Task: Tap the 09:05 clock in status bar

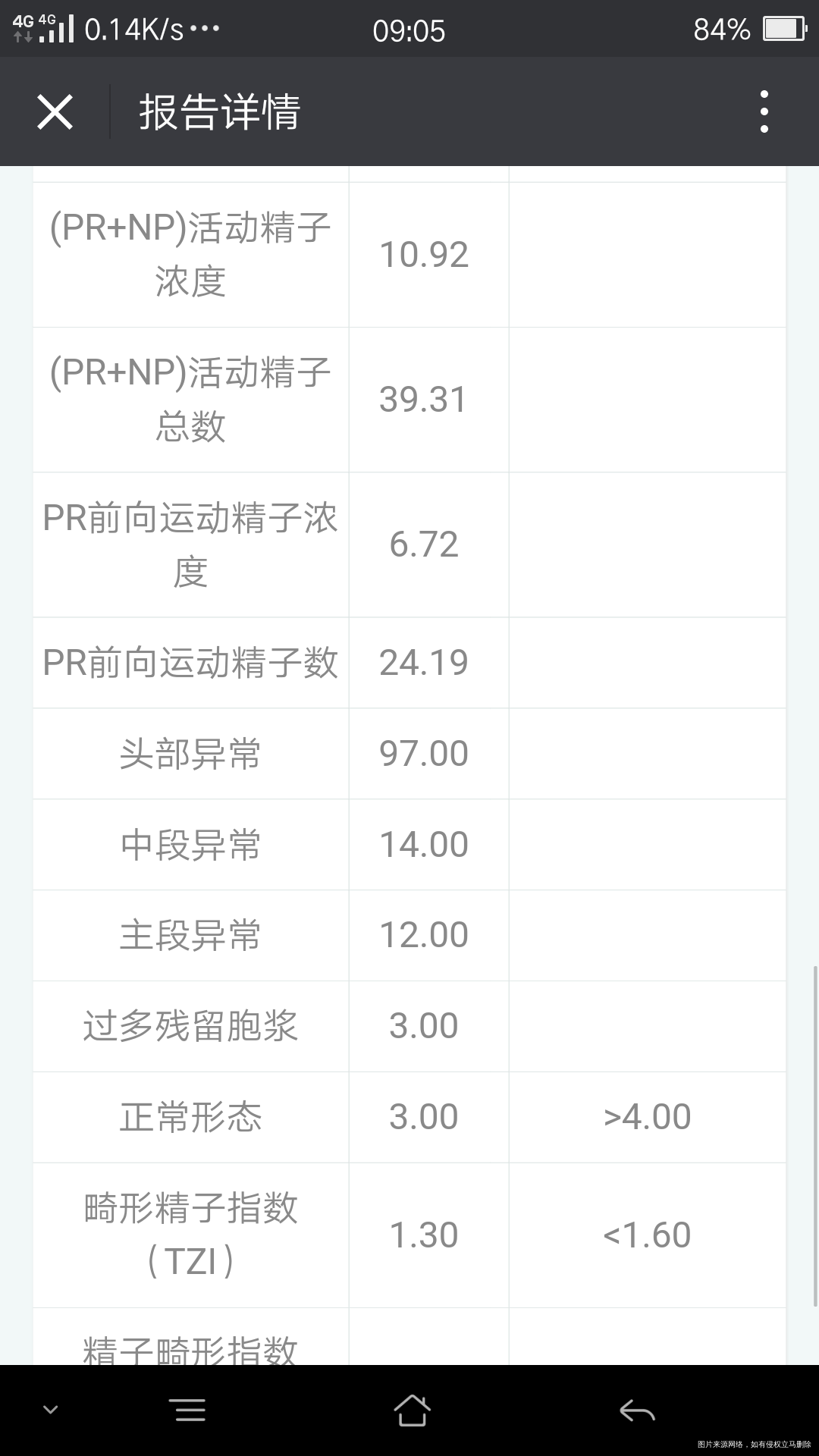Action: 409,30
